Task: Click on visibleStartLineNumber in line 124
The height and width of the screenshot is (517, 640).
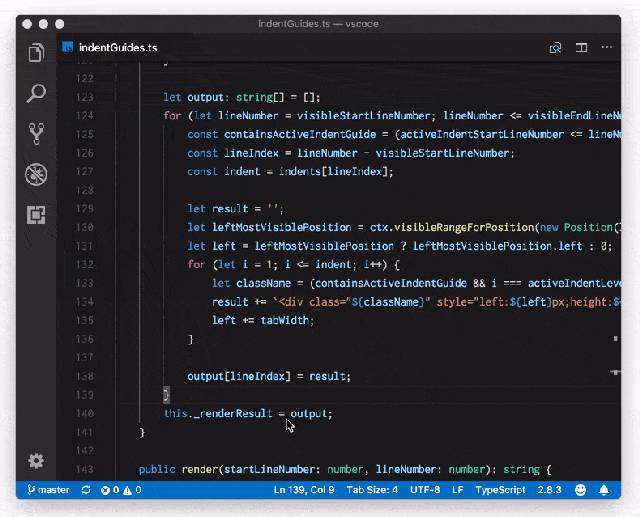Action: click(363, 116)
